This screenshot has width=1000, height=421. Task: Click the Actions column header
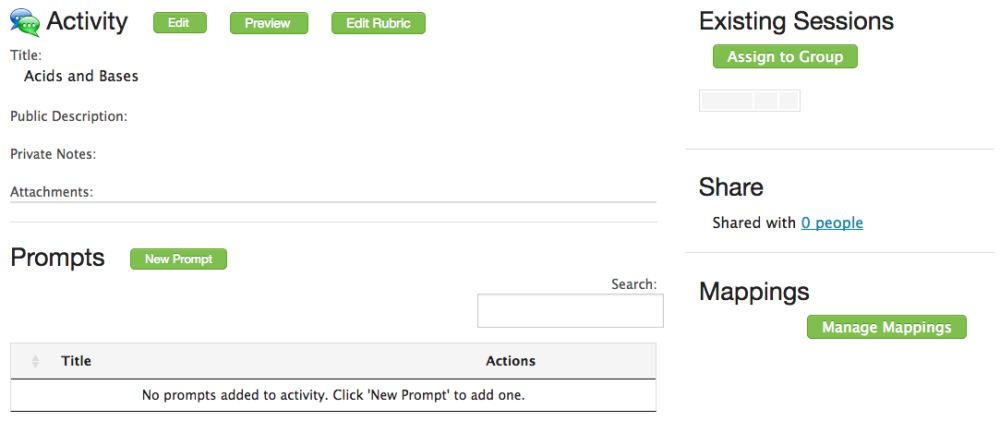tap(510, 361)
